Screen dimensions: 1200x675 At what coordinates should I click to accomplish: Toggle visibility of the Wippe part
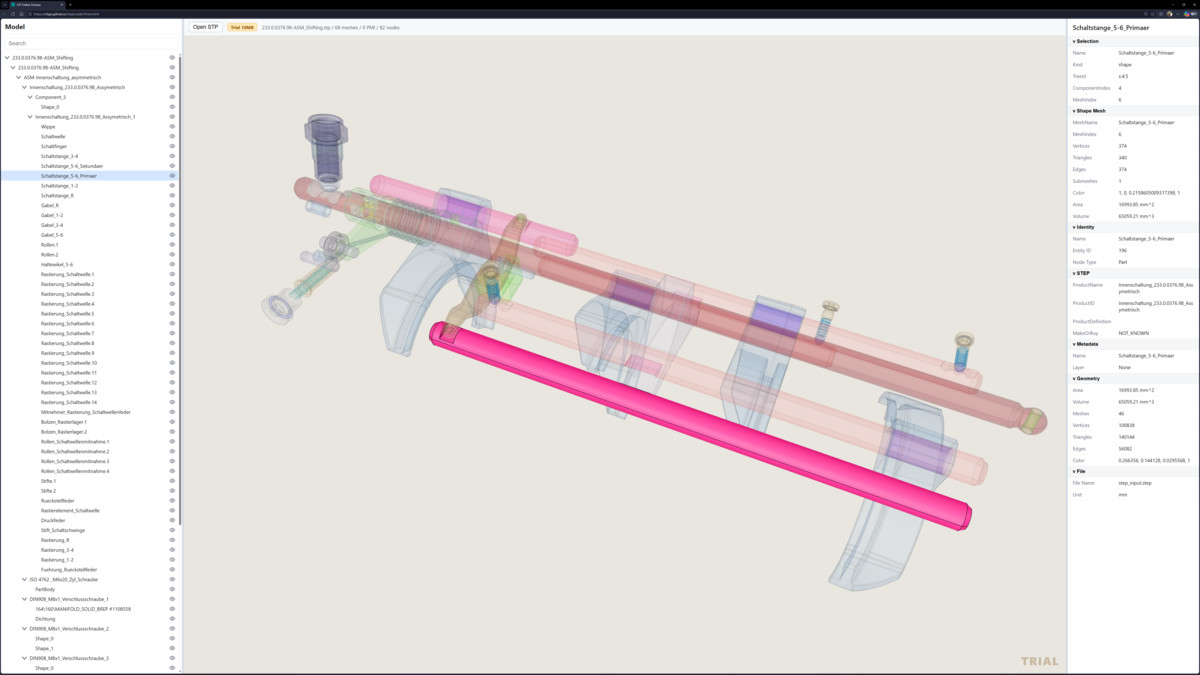pos(172,127)
